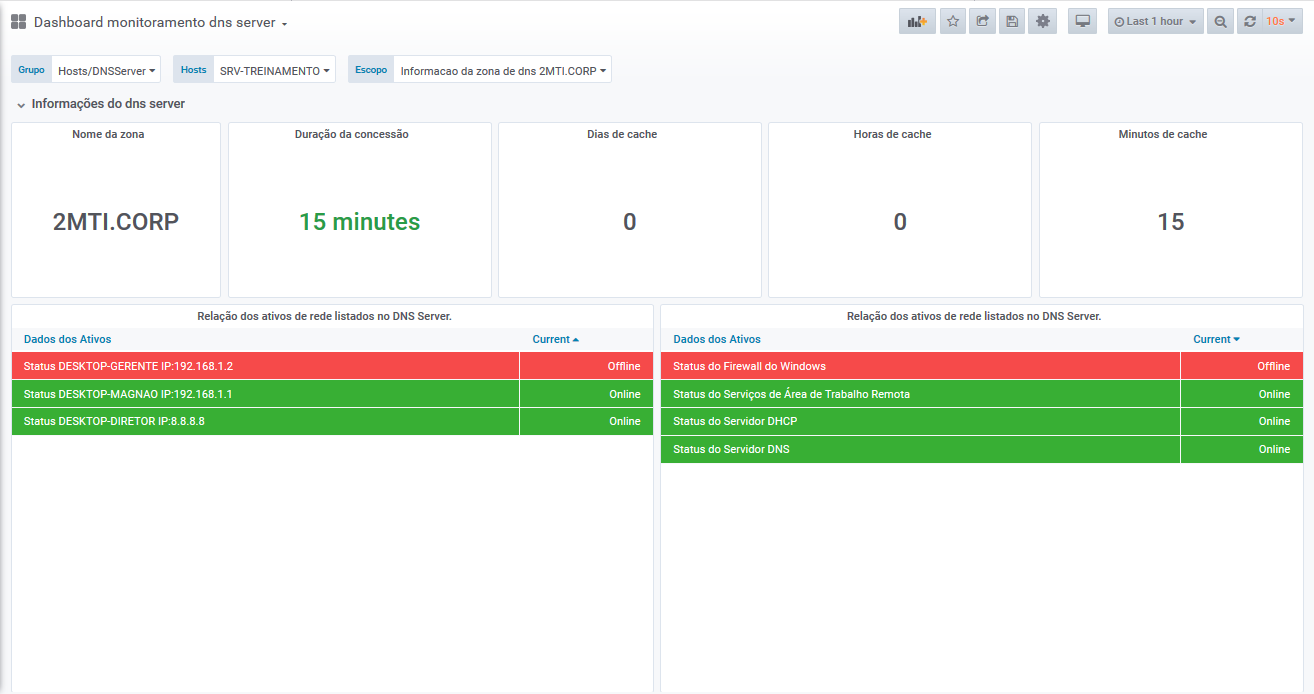The width and height of the screenshot is (1314, 694).
Task: Zoom out time range magnifier icon
Action: click(x=1220, y=21)
